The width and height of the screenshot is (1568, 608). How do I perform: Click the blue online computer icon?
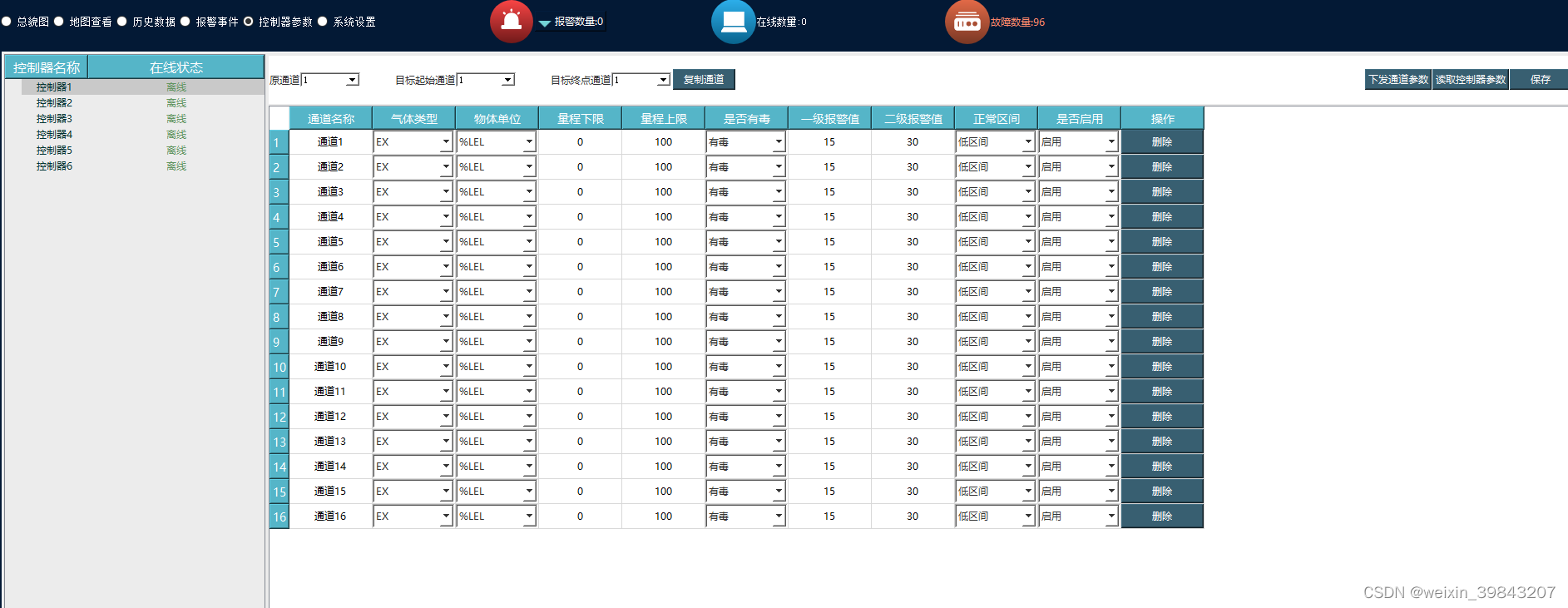tap(733, 22)
